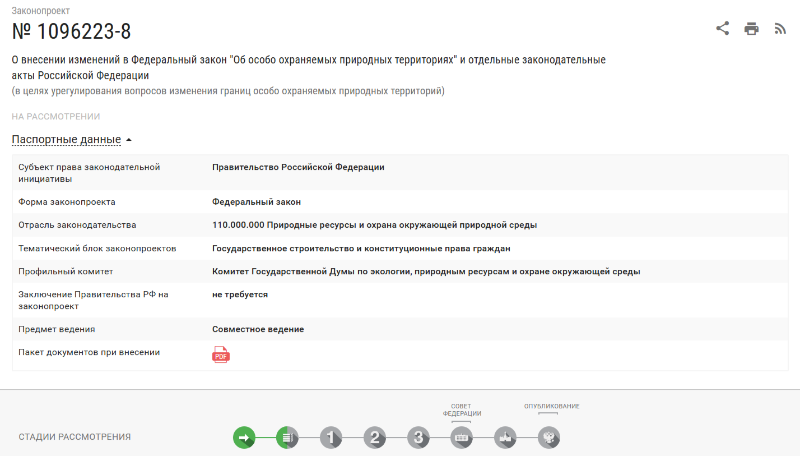This screenshot has height=456, width=800.
Task: Click Правительство Российской Федерации value
Action: (x=298, y=167)
